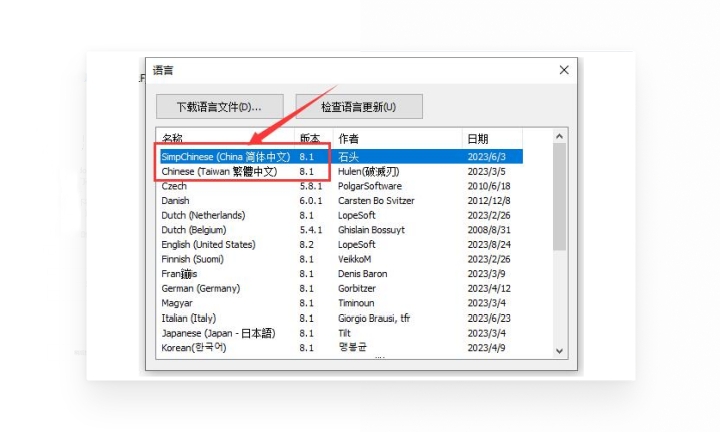
Task: Click date 2023/8/24 cell
Action: coord(489,245)
